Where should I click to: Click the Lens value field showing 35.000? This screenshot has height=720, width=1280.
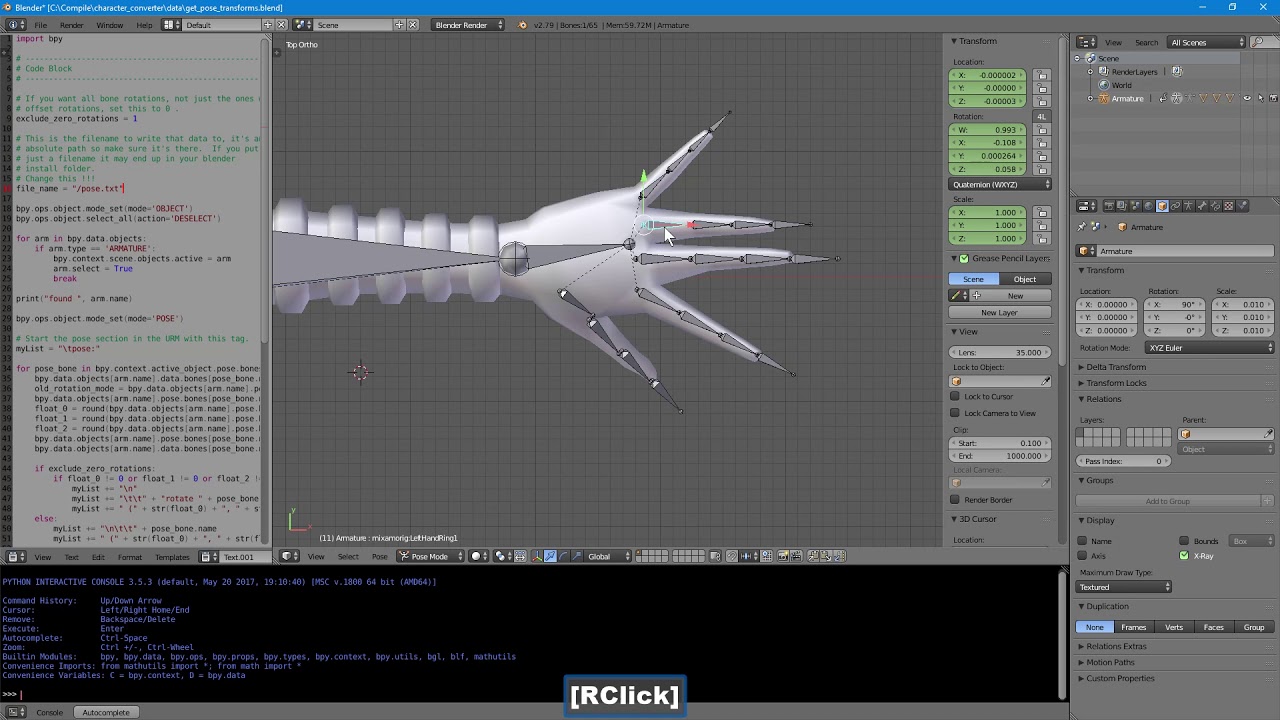click(1000, 352)
